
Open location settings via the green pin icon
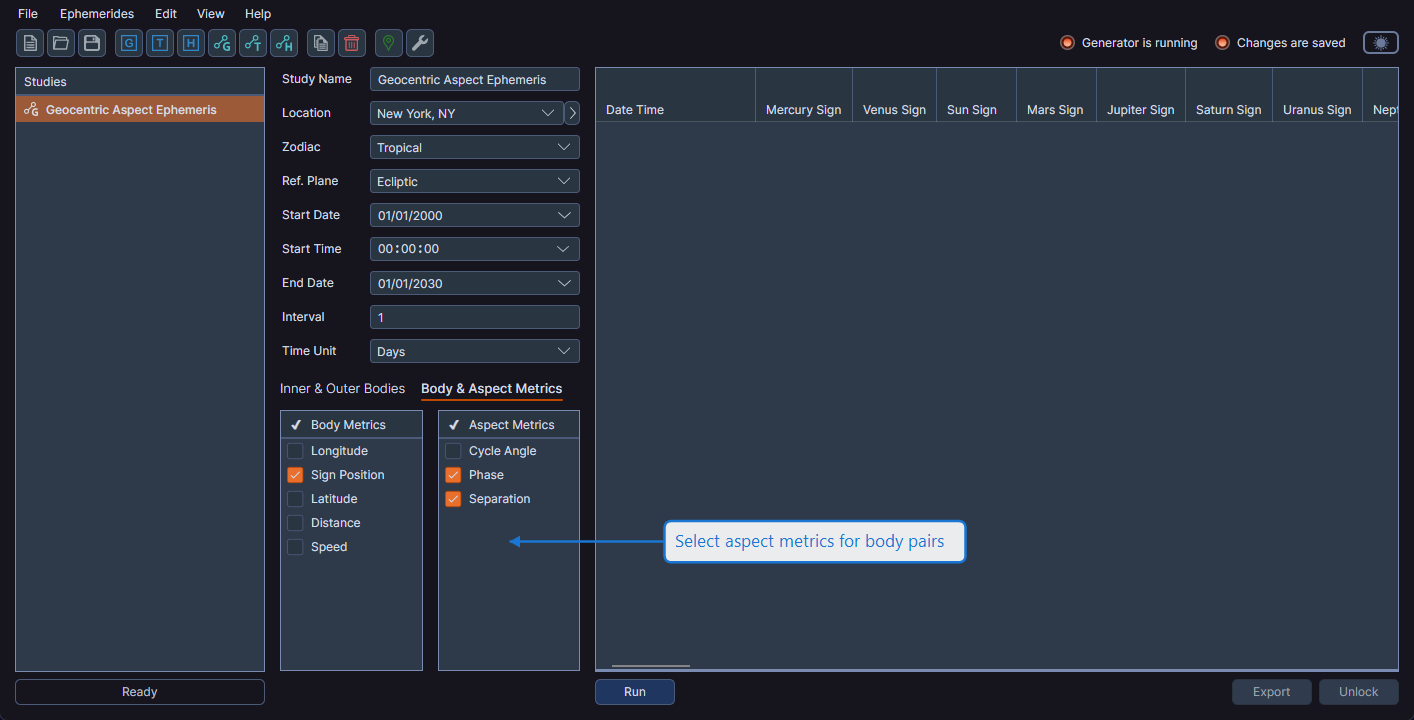[387, 43]
